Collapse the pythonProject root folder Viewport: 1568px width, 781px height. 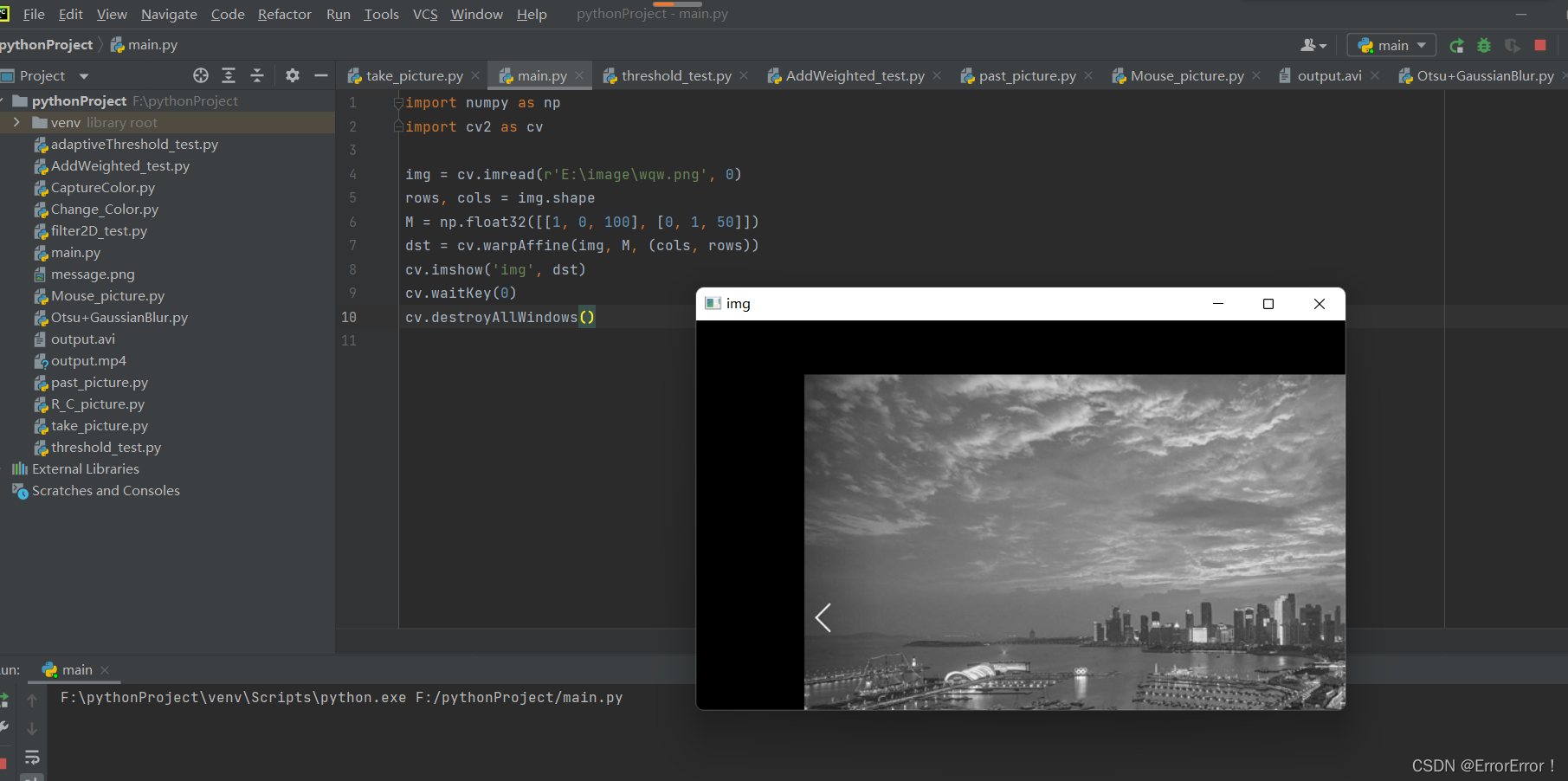point(2,101)
